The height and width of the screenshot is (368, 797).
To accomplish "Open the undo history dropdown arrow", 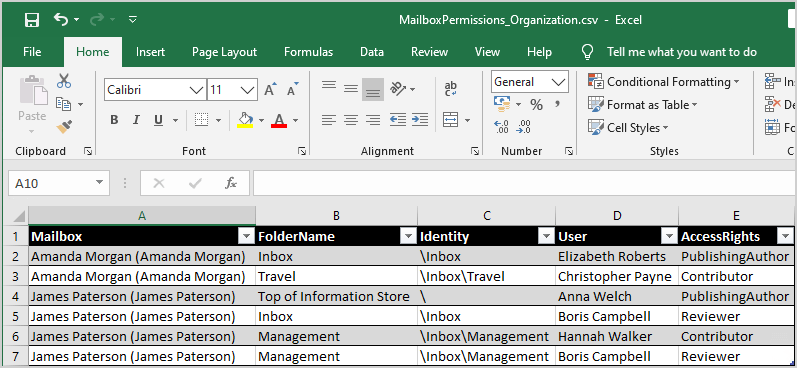I will pos(76,20).
